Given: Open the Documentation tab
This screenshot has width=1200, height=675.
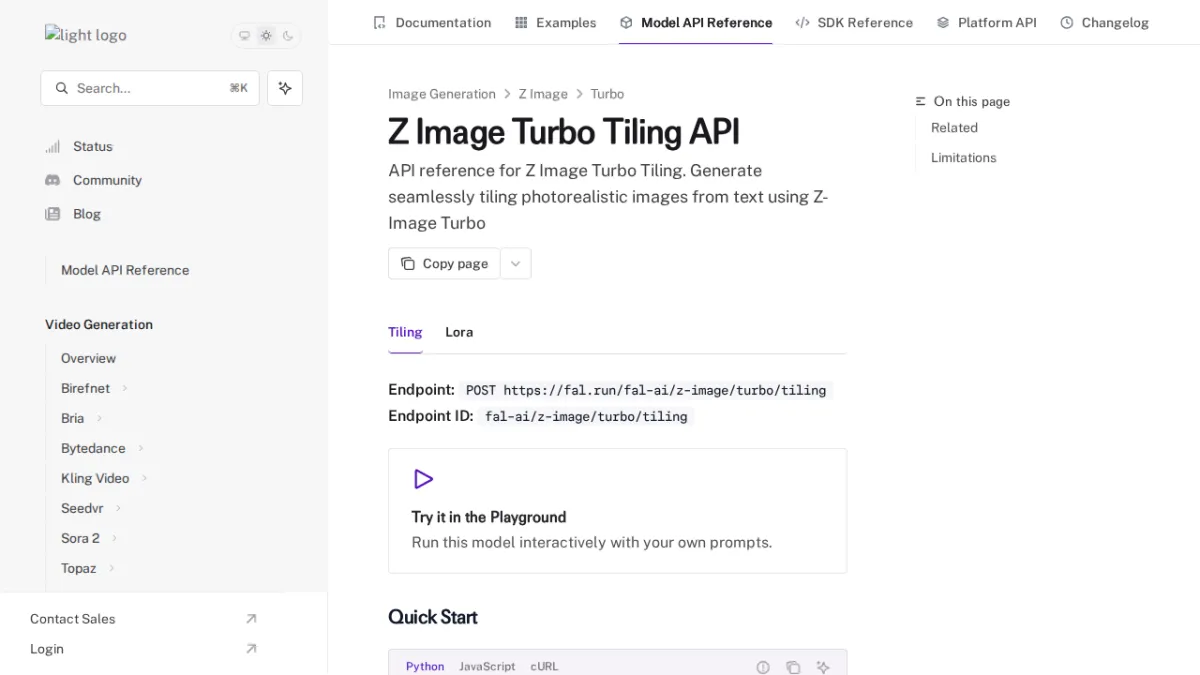Looking at the screenshot, I should click(x=432, y=22).
